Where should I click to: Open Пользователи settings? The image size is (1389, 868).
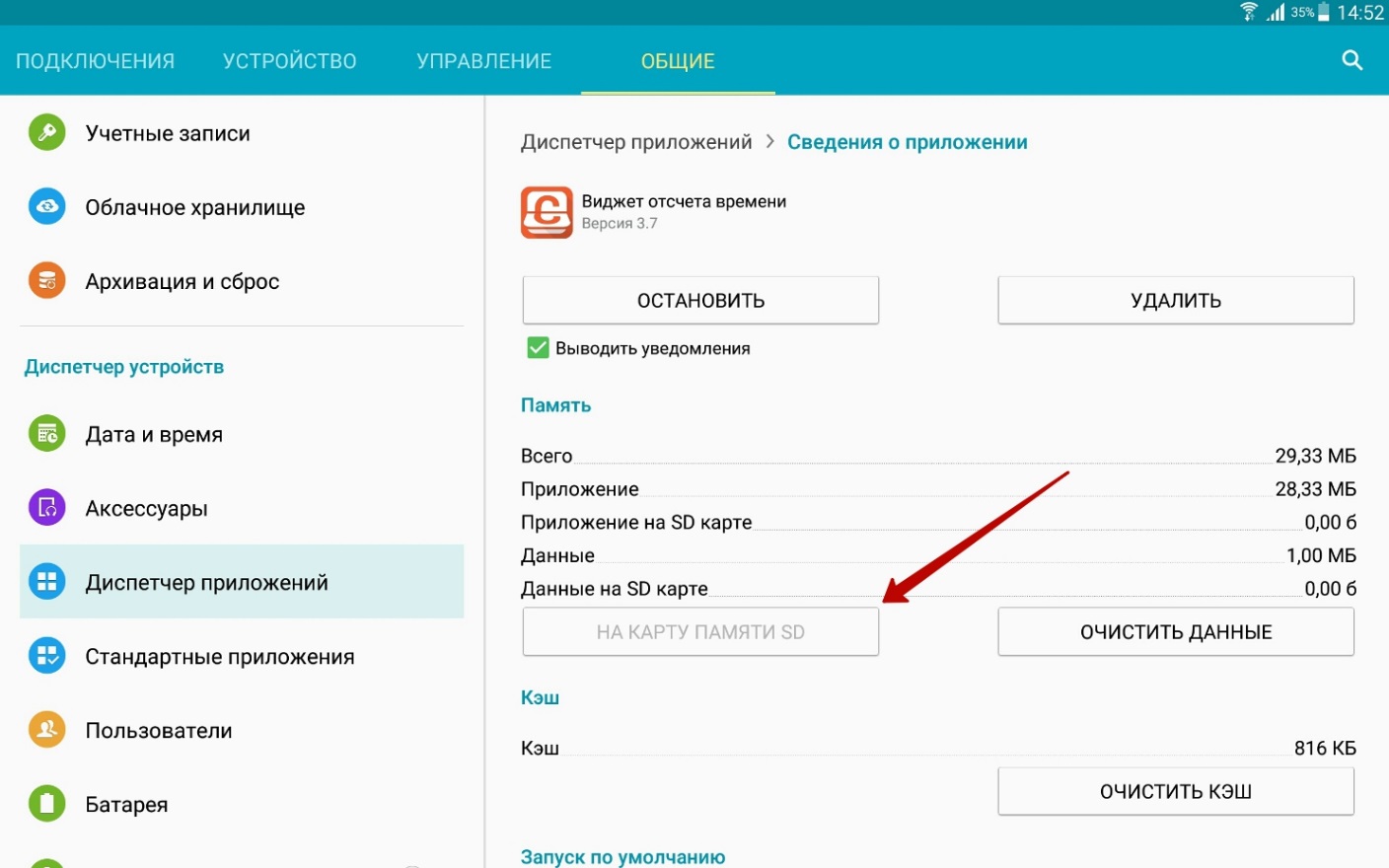(242, 730)
